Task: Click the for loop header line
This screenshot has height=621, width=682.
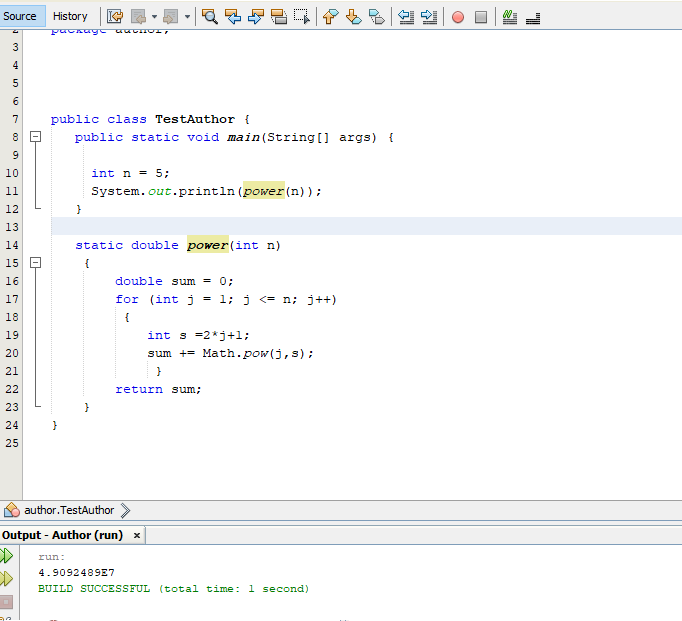Action: click(226, 299)
